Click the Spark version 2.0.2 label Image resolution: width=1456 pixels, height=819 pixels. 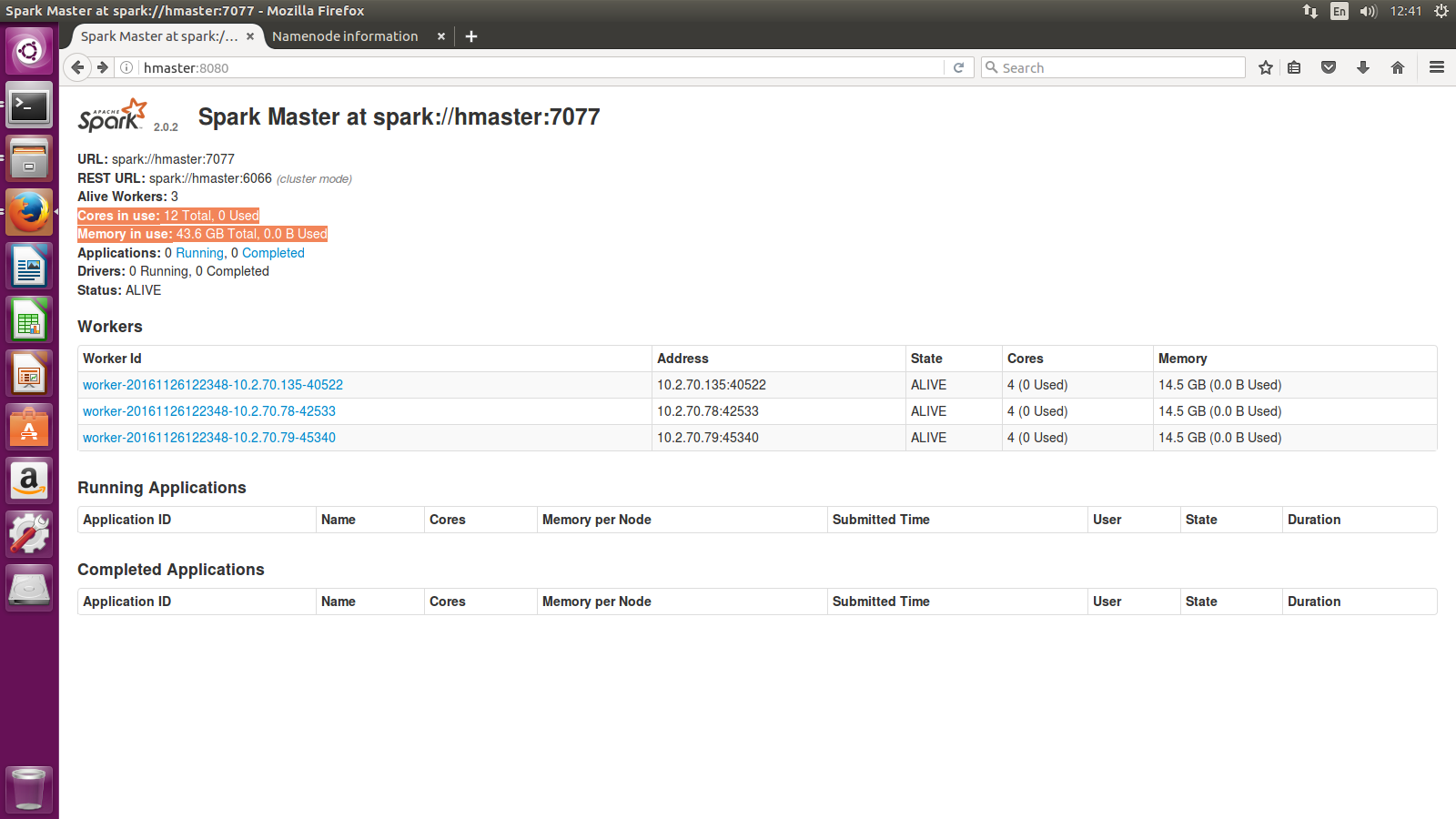(166, 127)
